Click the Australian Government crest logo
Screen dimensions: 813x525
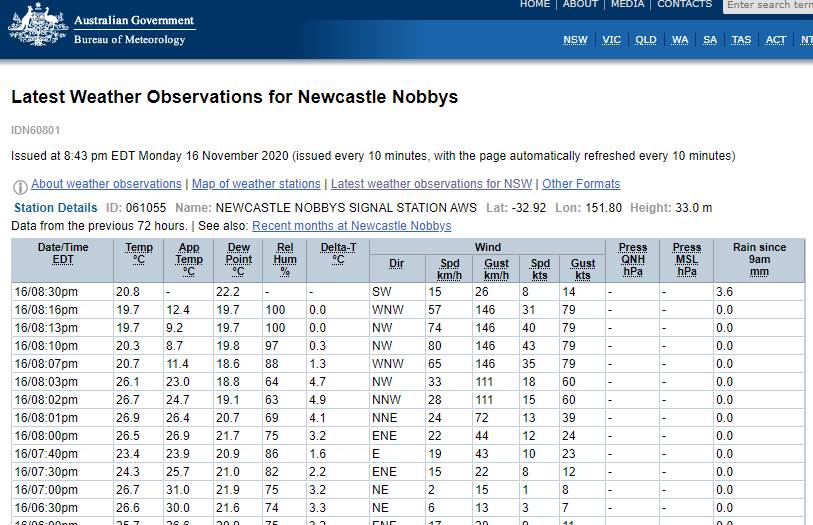35,24
